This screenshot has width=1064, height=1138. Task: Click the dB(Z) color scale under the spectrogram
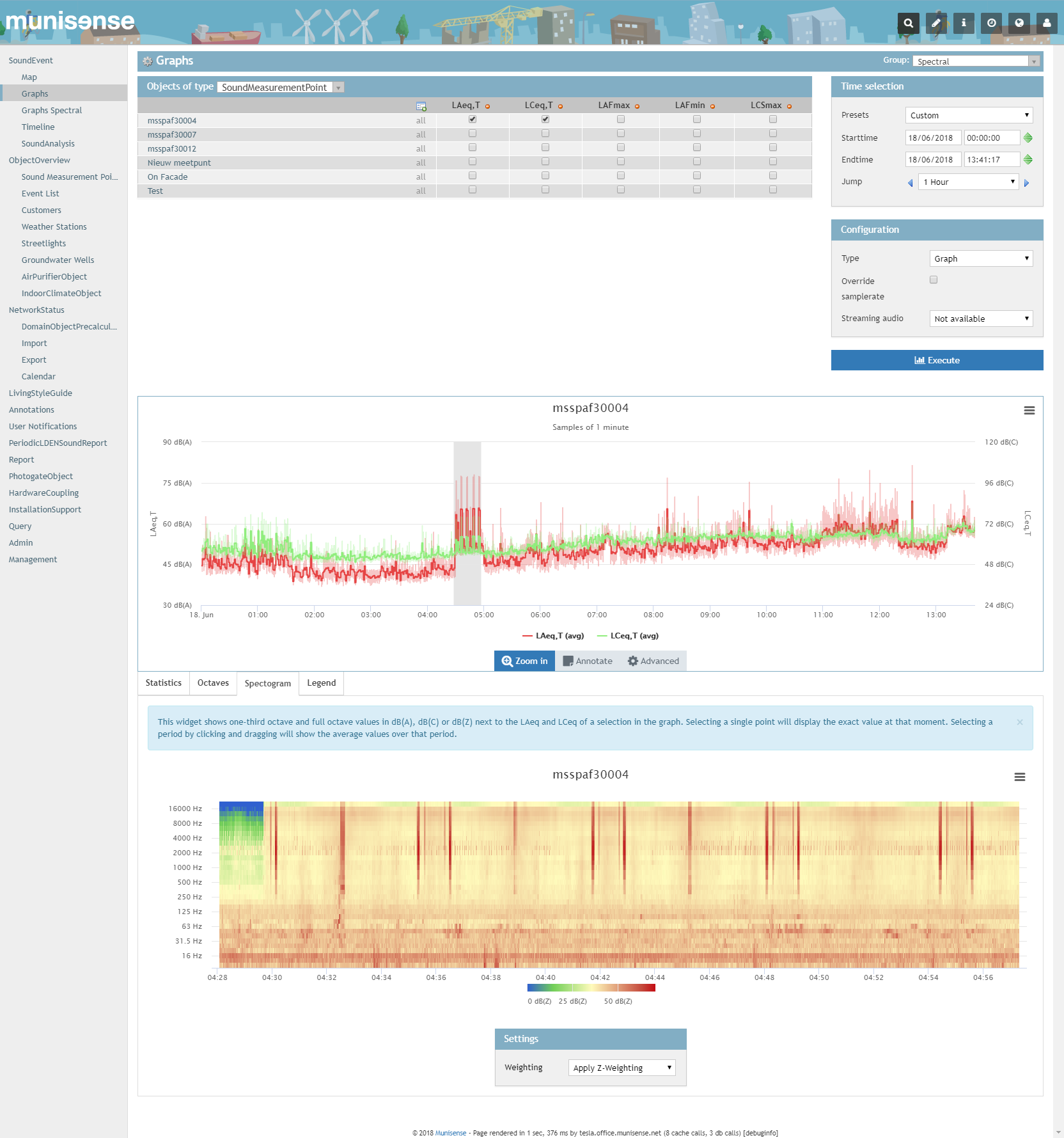(x=590, y=987)
